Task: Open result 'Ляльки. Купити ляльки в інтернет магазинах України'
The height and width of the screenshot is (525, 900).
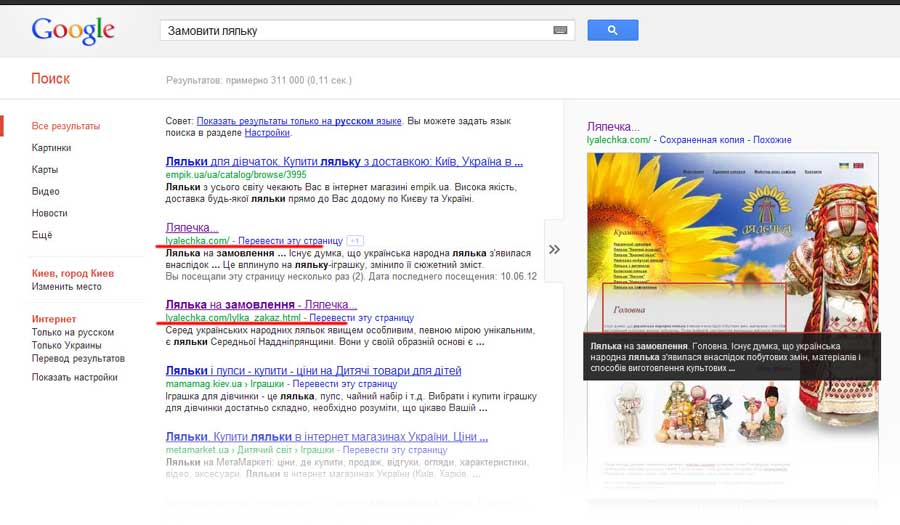Action: (327, 437)
